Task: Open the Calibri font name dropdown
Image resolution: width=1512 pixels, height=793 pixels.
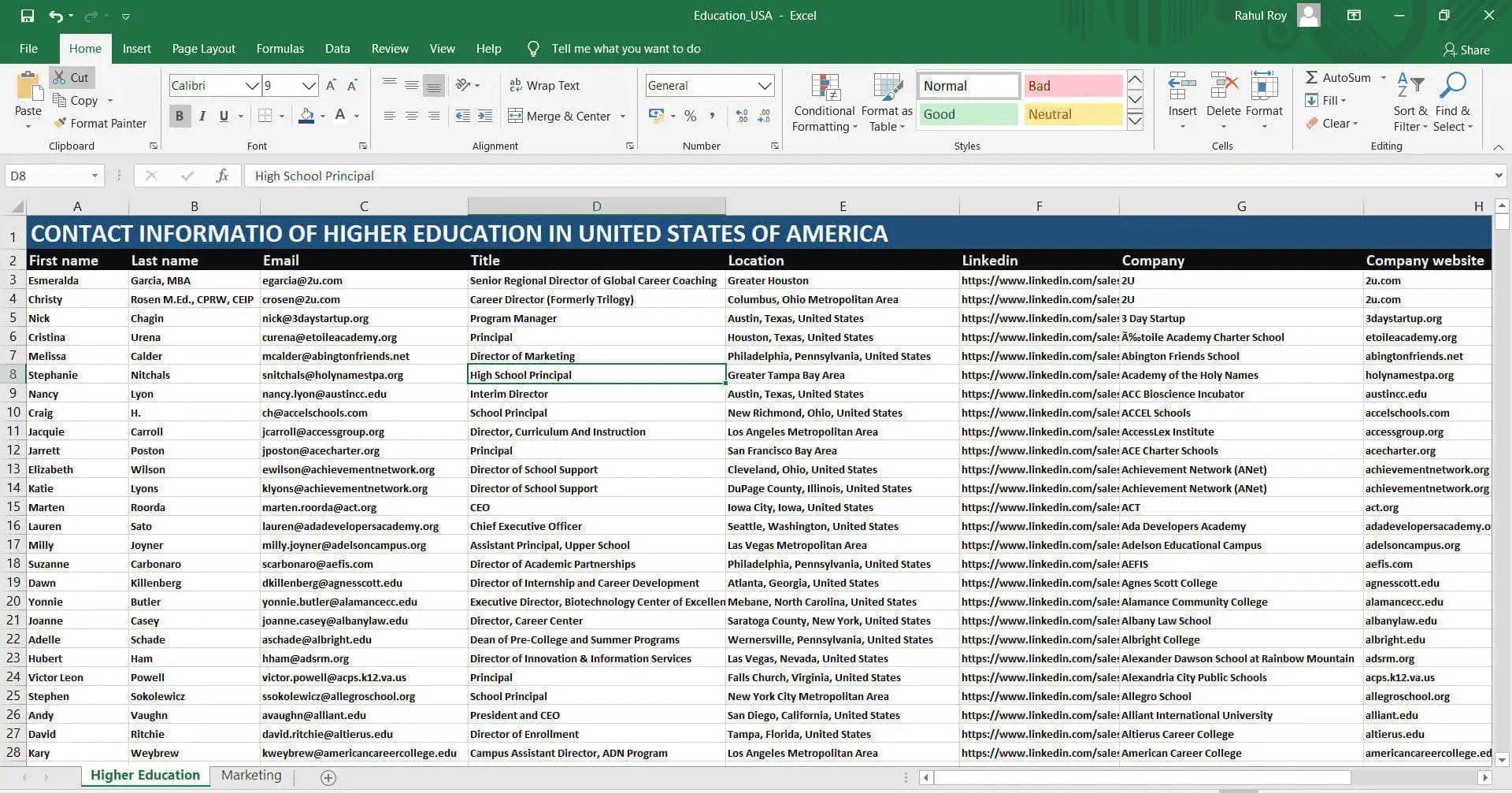Action: (251, 85)
